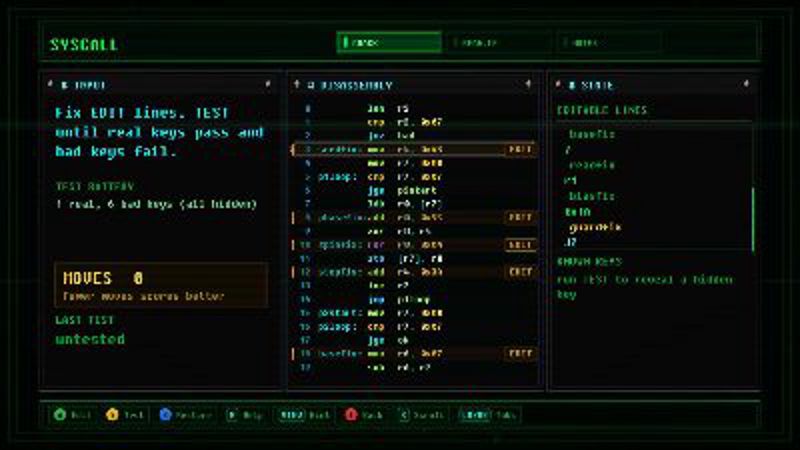The image size is (800, 450).
Task: Click the 'LAST TEST' label
Action: tap(85, 320)
